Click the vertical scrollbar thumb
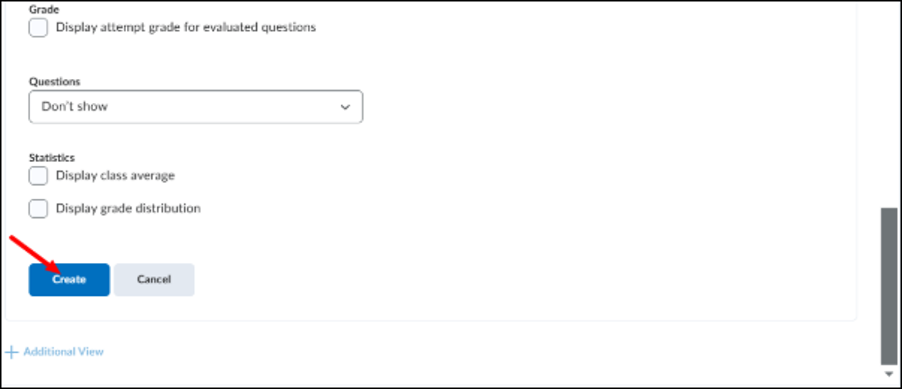902x390 pixels. tap(889, 286)
